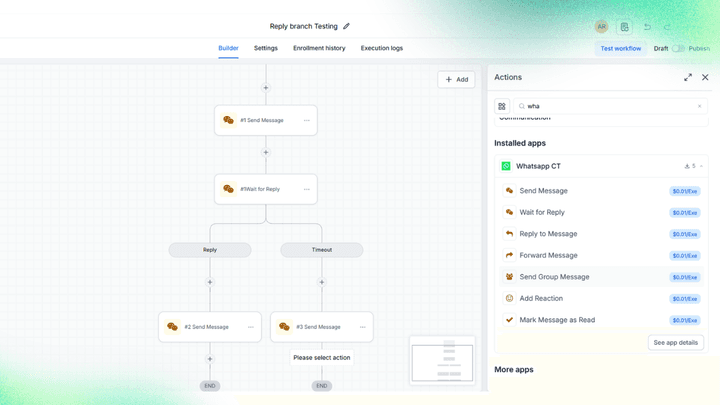Click See app details button
The width and height of the screenshot is (720, 405).
(675, 343)
